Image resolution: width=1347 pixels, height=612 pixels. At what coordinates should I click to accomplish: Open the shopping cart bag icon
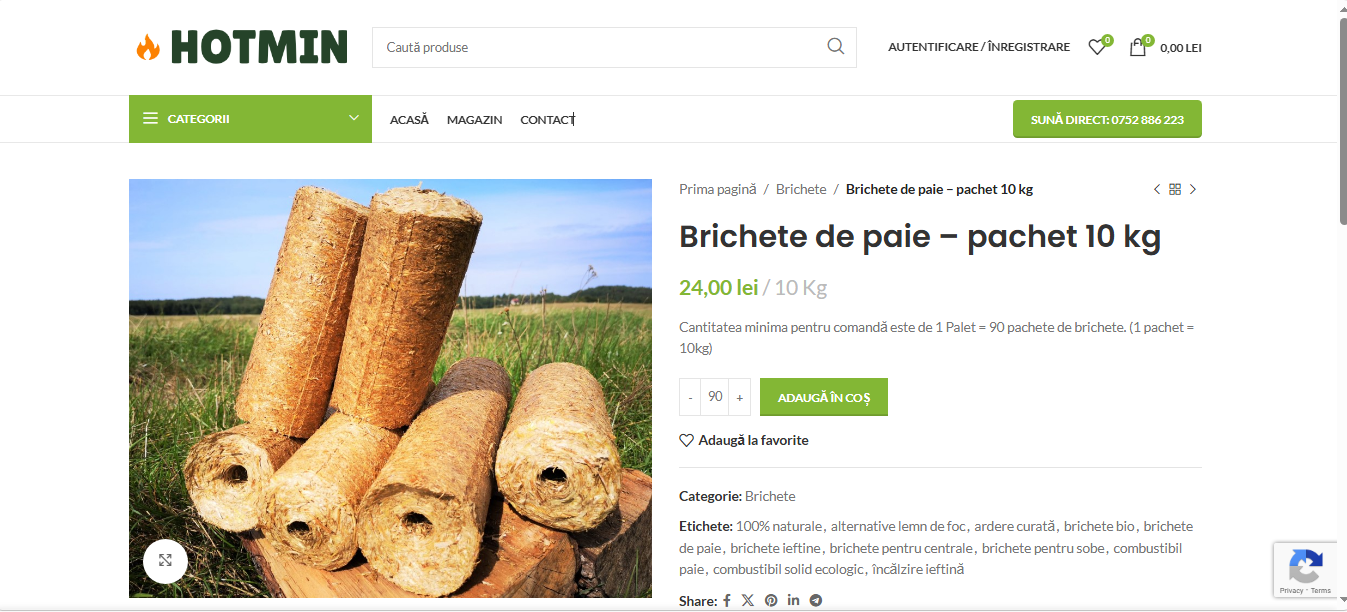1138,47
